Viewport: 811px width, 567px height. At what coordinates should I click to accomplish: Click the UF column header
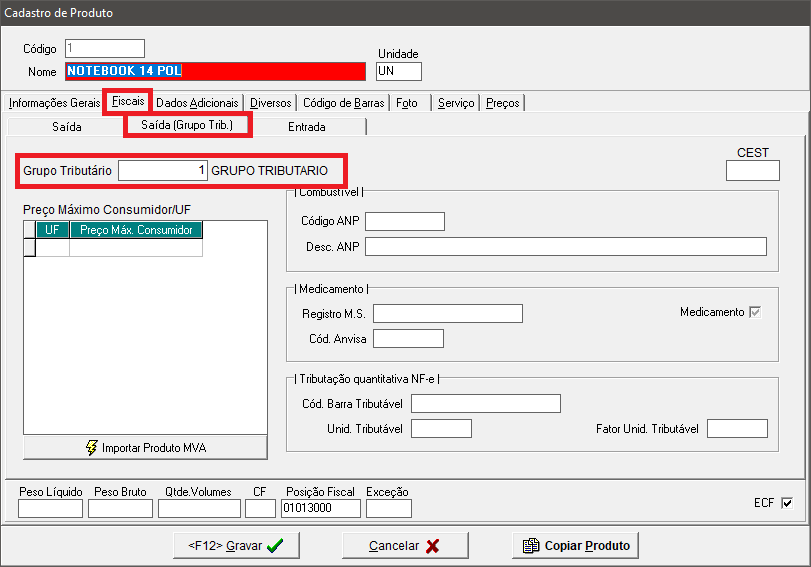[52, 230]
